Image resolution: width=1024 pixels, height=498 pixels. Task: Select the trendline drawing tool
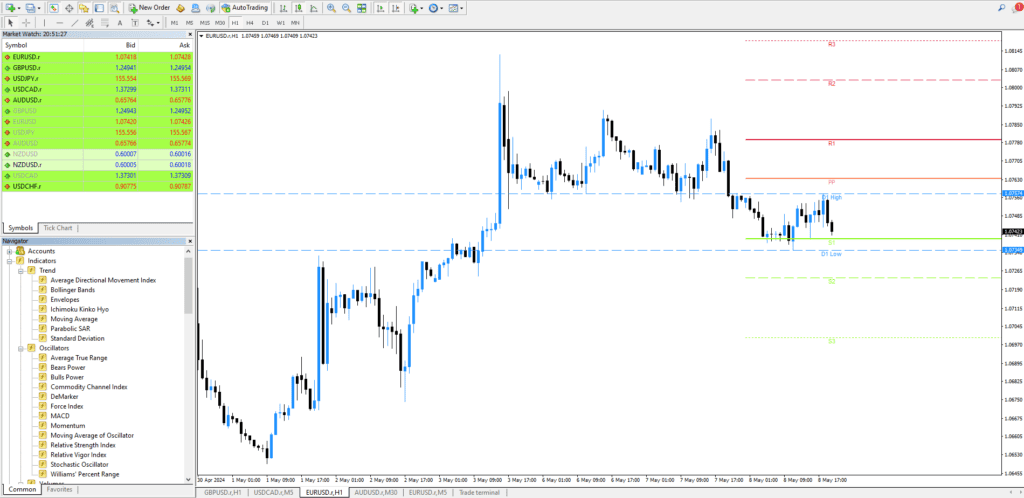point(76,22)
